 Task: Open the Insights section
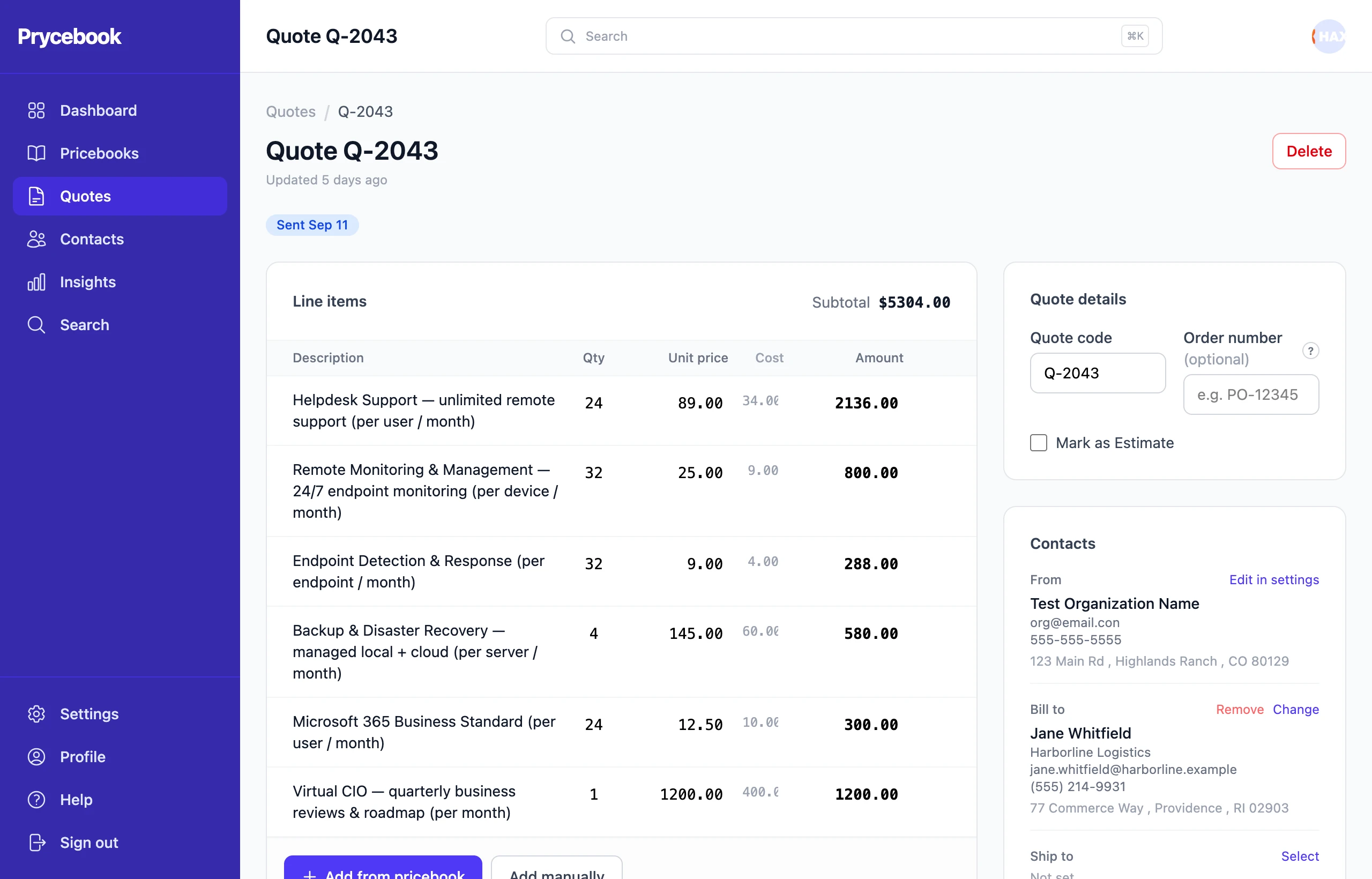120,281
